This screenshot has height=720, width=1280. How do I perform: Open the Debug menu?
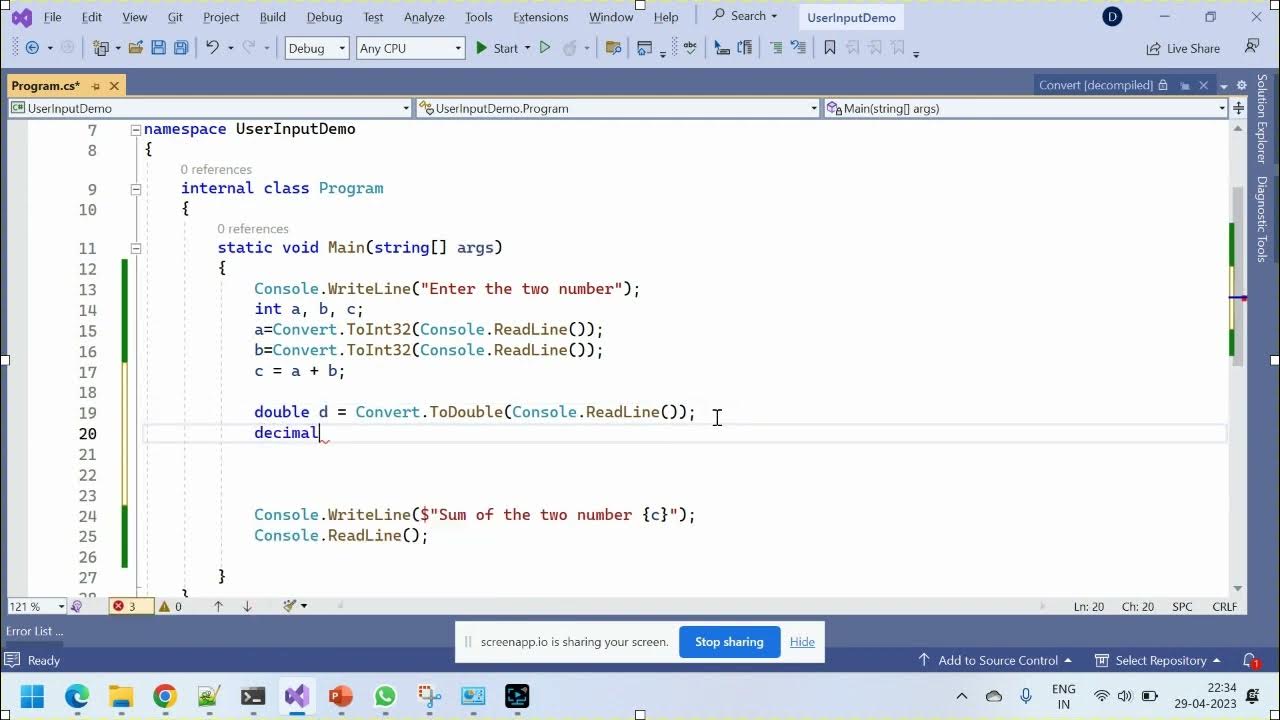(x=324, y=17)
